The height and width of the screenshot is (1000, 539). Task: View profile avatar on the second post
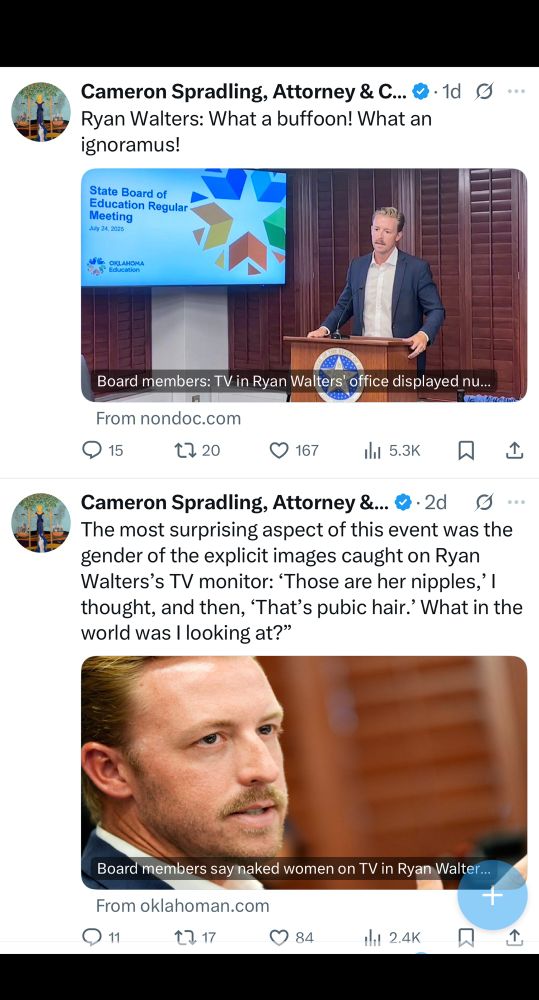click(x=41, y=522)
